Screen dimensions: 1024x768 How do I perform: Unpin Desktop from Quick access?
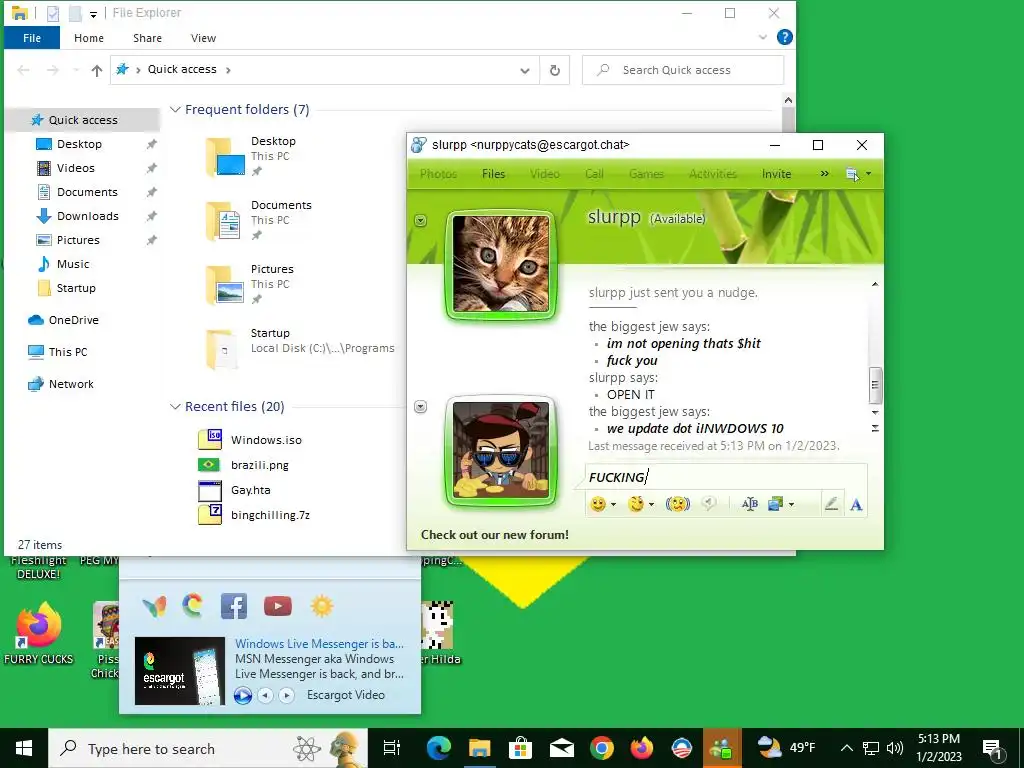coord(152,144)
